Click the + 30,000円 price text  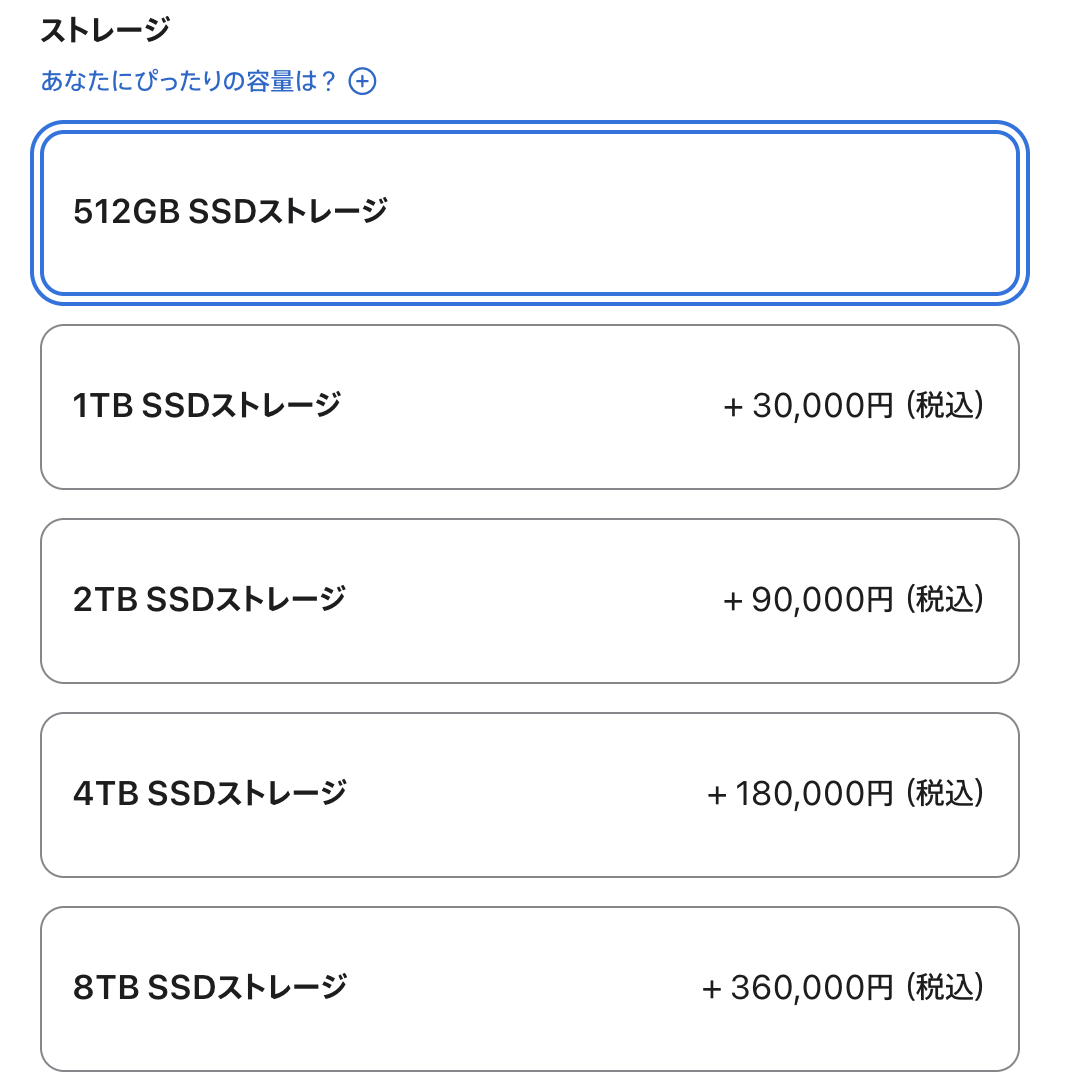808,406
